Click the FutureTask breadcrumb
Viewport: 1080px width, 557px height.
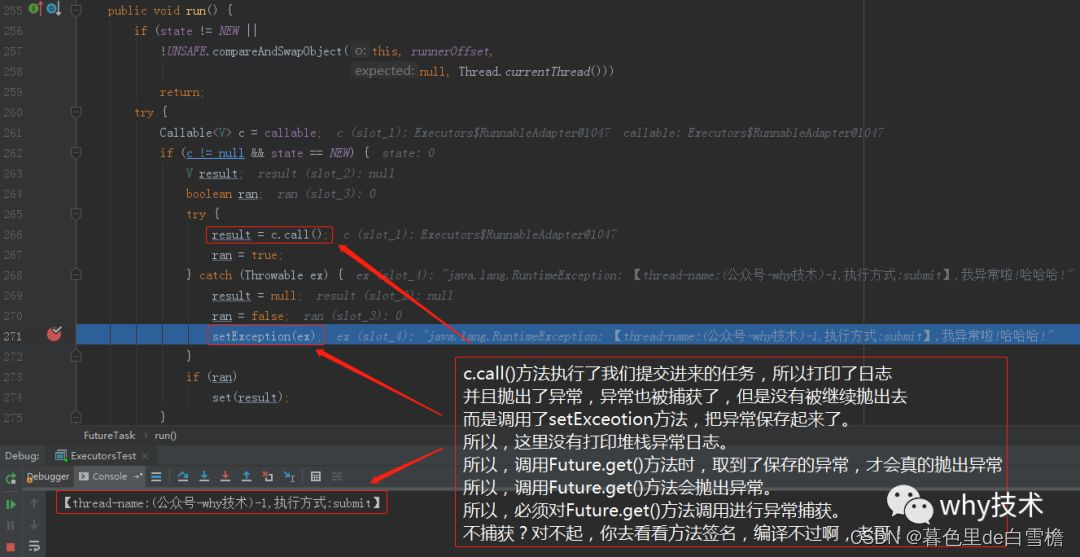[110, 435]
